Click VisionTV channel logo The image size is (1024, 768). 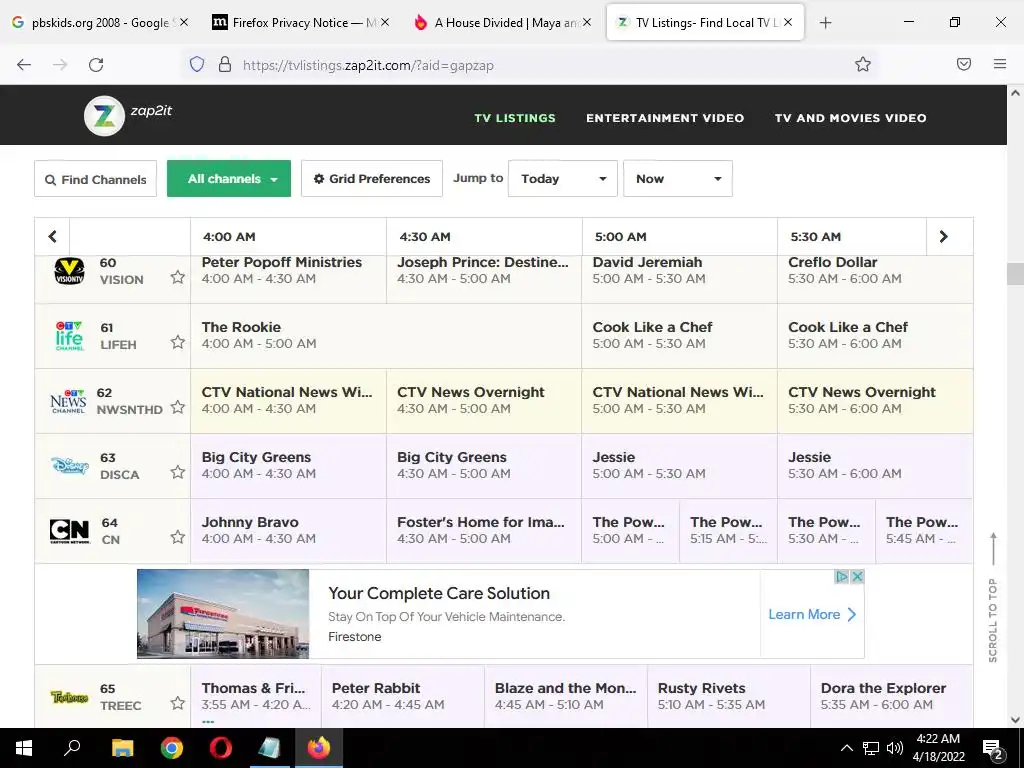69,270
